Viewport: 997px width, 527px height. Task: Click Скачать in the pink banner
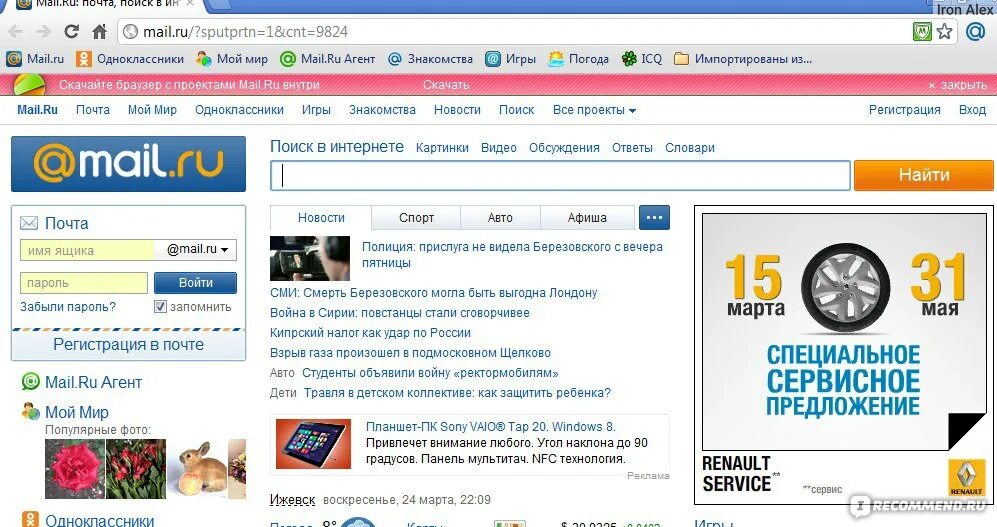coord(446,85)
